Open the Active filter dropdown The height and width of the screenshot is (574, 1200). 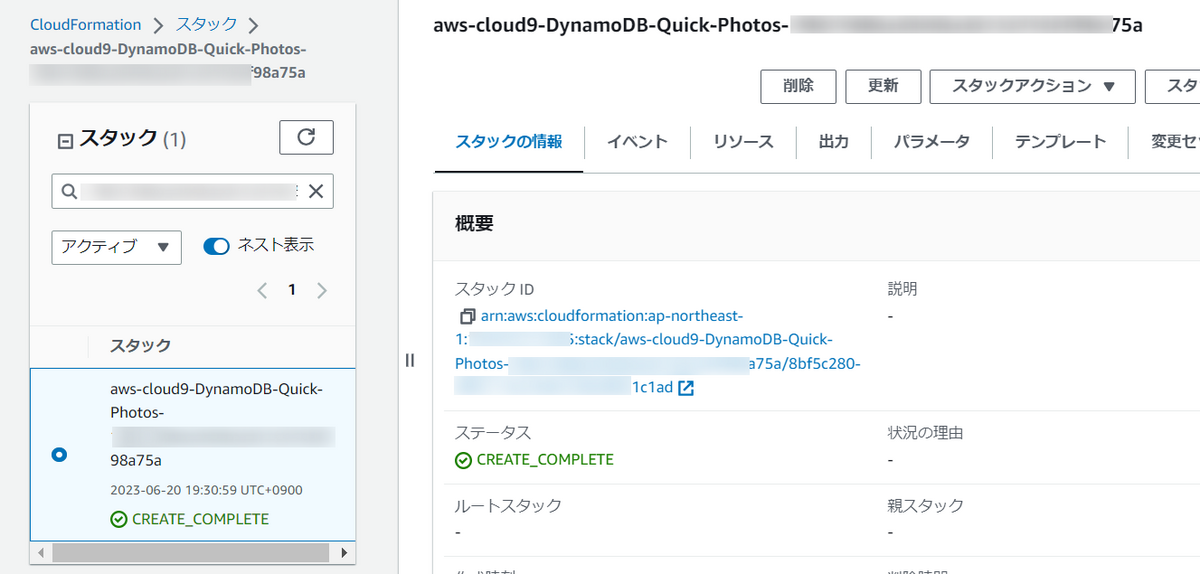[x=116, y=247]
